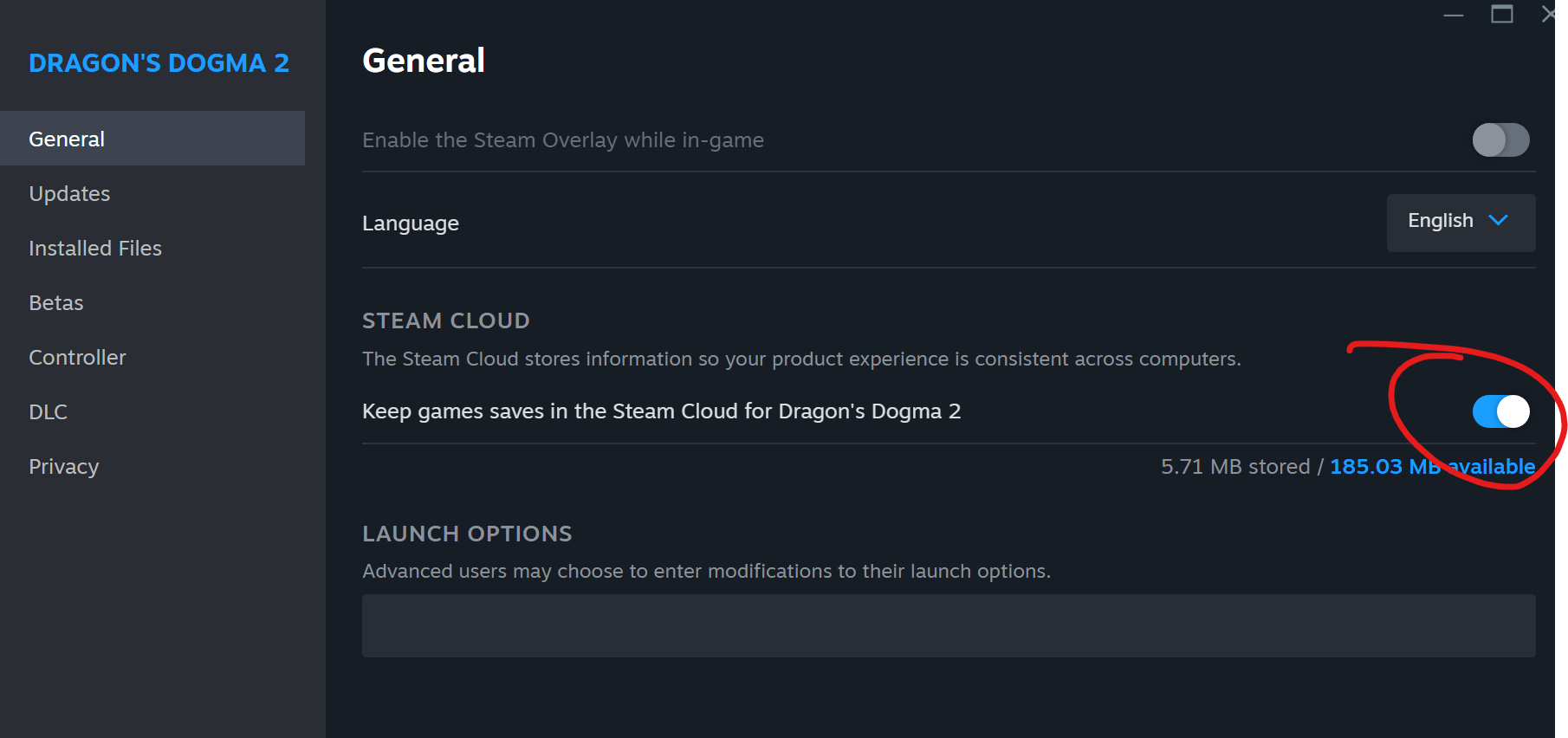The height and width of the screenshot is (738, 1568).
Task: Switch to the Updates tab
Action: 69,193
